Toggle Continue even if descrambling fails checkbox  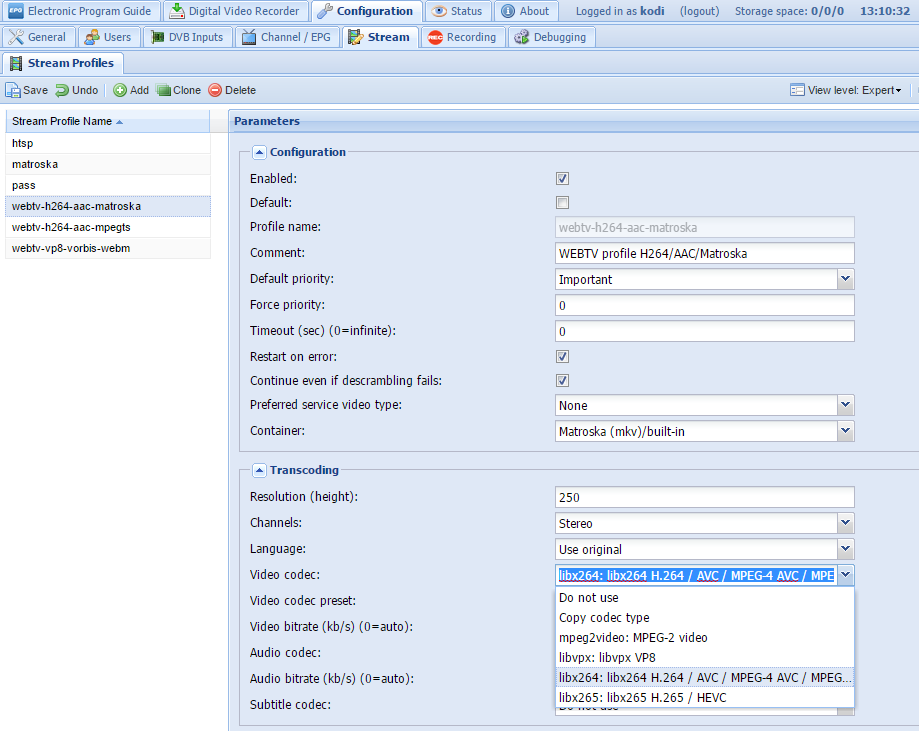click(563, 380)
